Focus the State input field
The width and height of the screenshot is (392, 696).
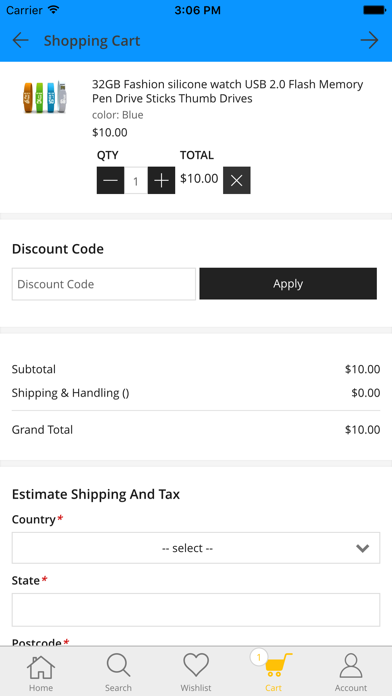[x=196, y=609]
